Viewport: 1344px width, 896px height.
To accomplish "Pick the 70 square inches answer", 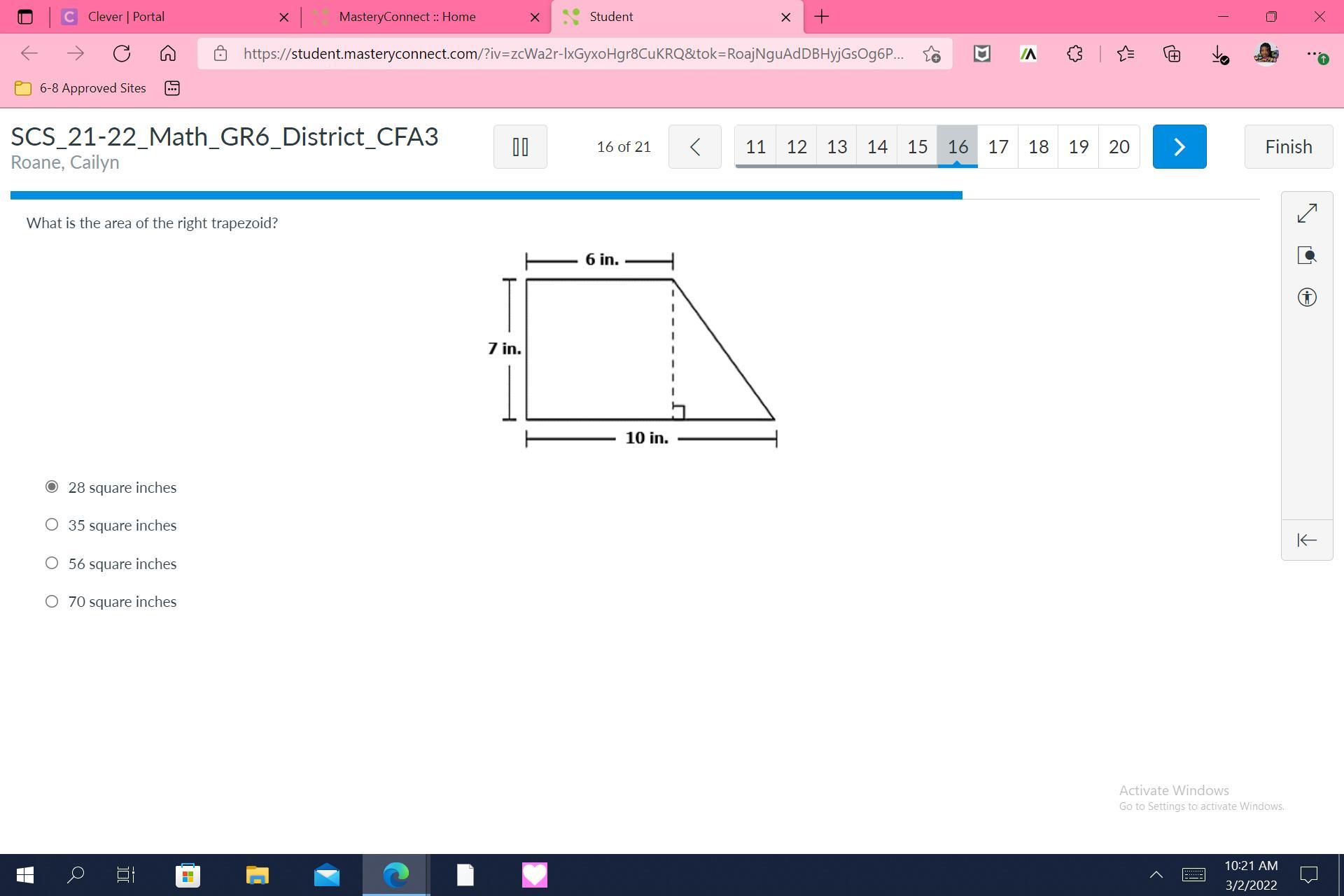I will pyautogui.click(x=52, y=601).
